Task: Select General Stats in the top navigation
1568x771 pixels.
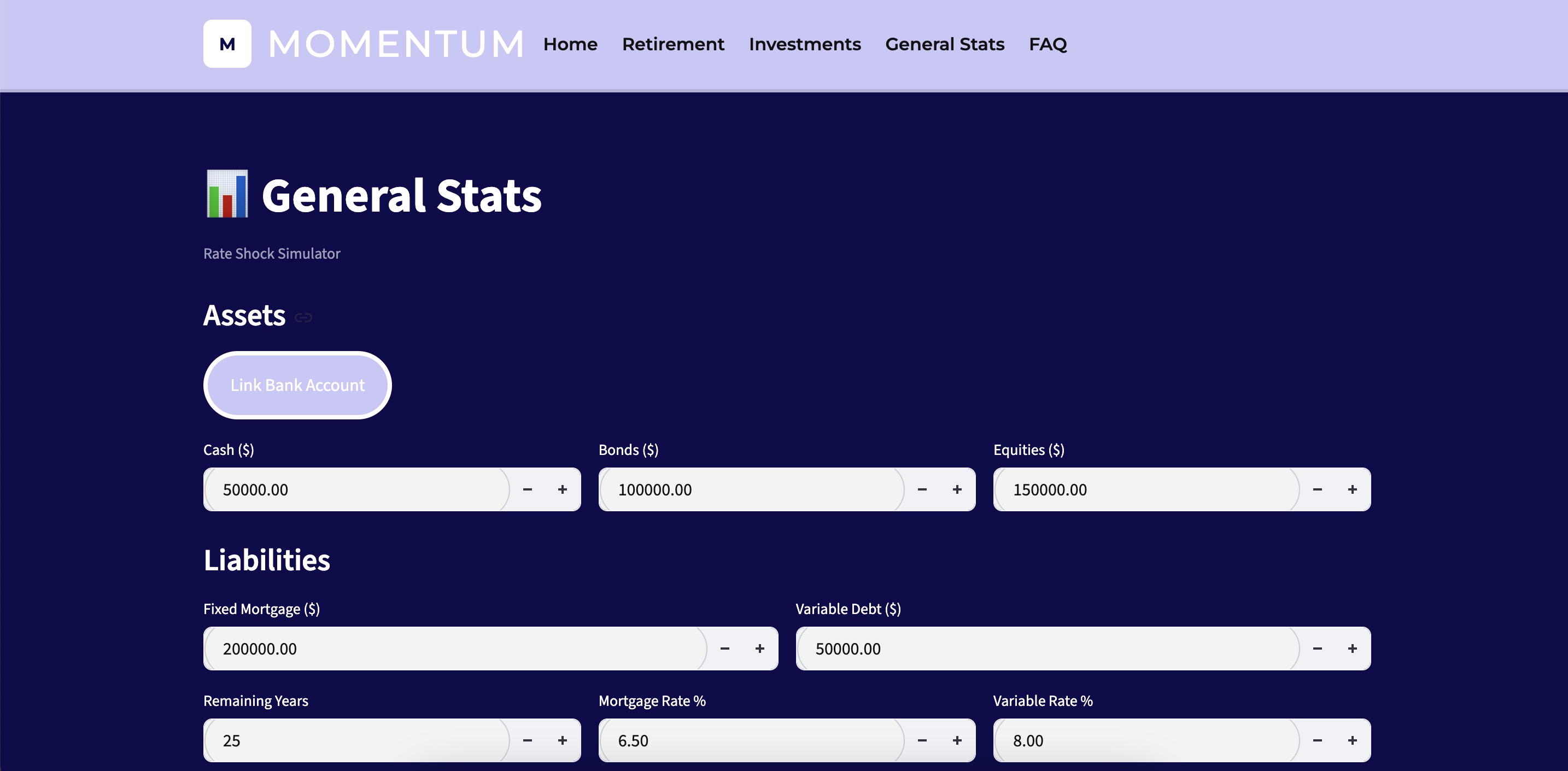Action: 945,44
